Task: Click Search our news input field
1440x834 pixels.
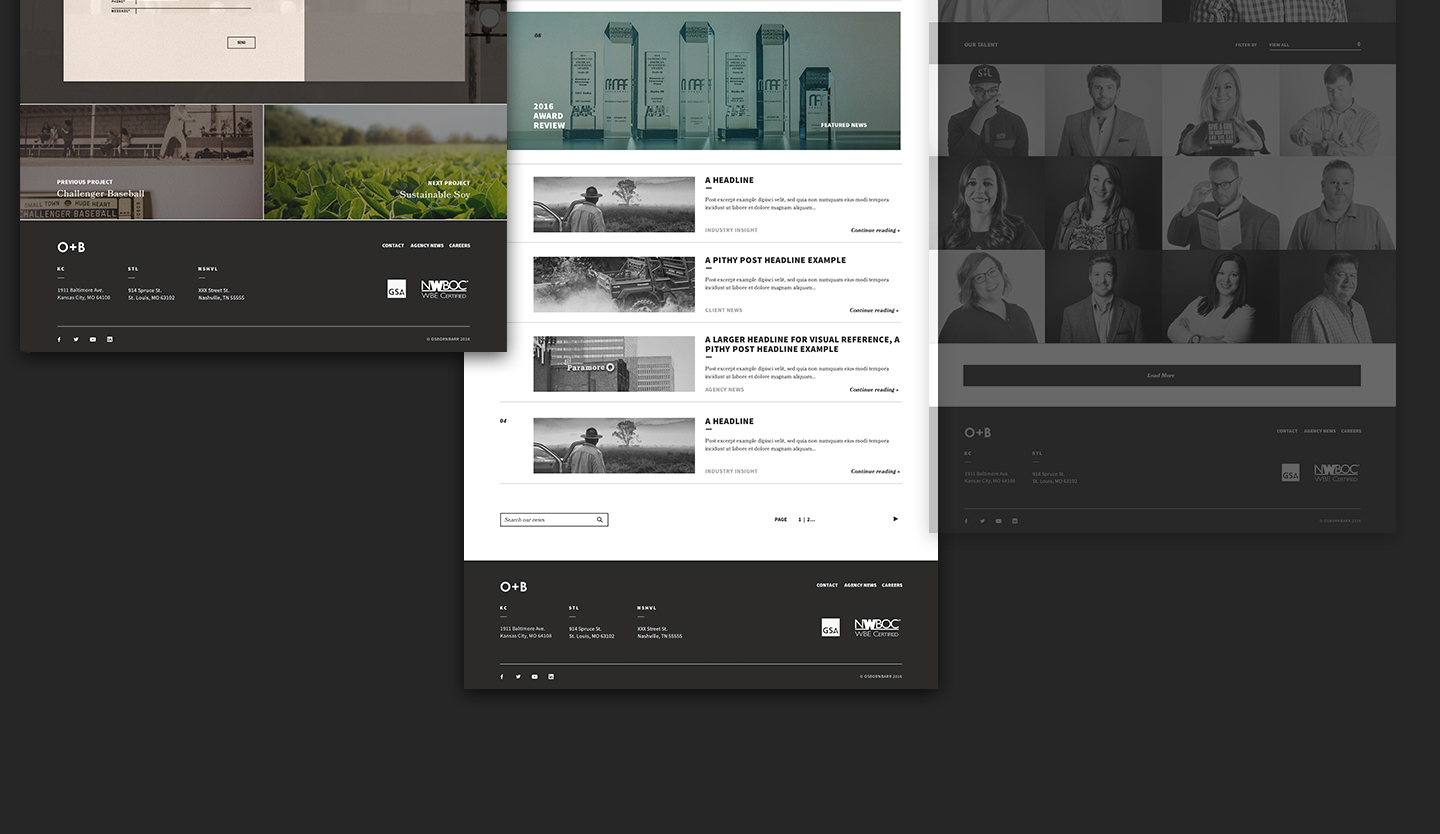Action: click(554, 520)
